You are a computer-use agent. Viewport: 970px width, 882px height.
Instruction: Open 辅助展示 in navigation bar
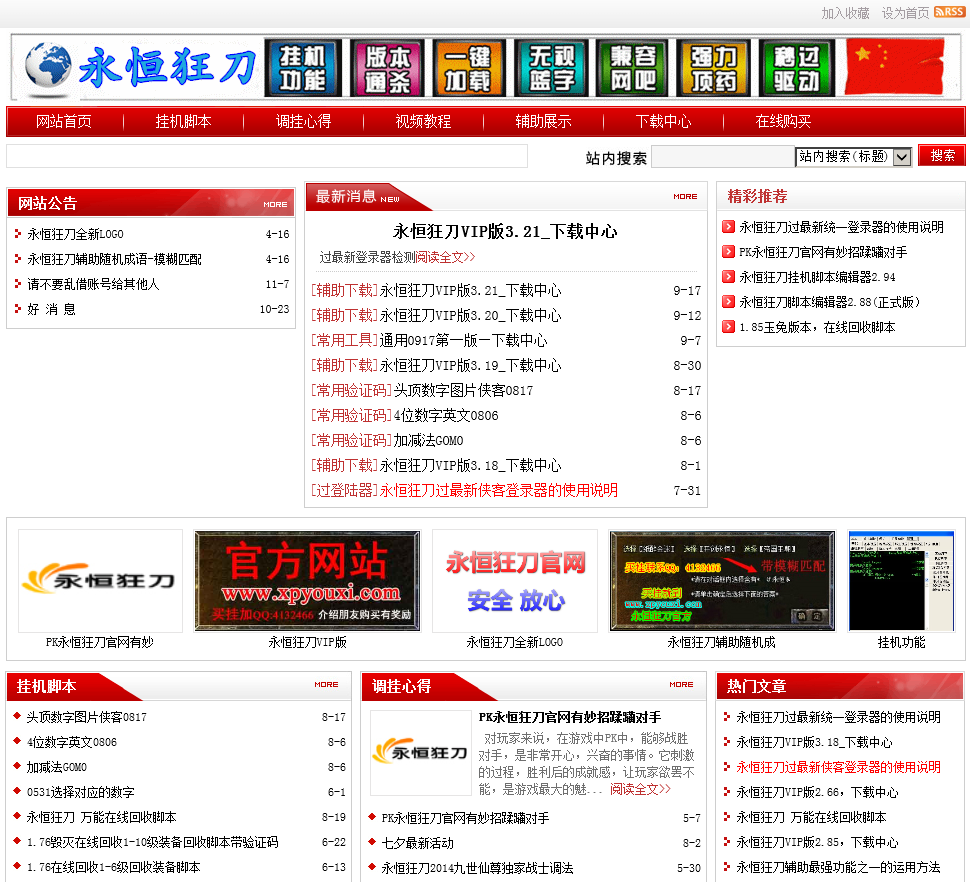tap(544, 121)
